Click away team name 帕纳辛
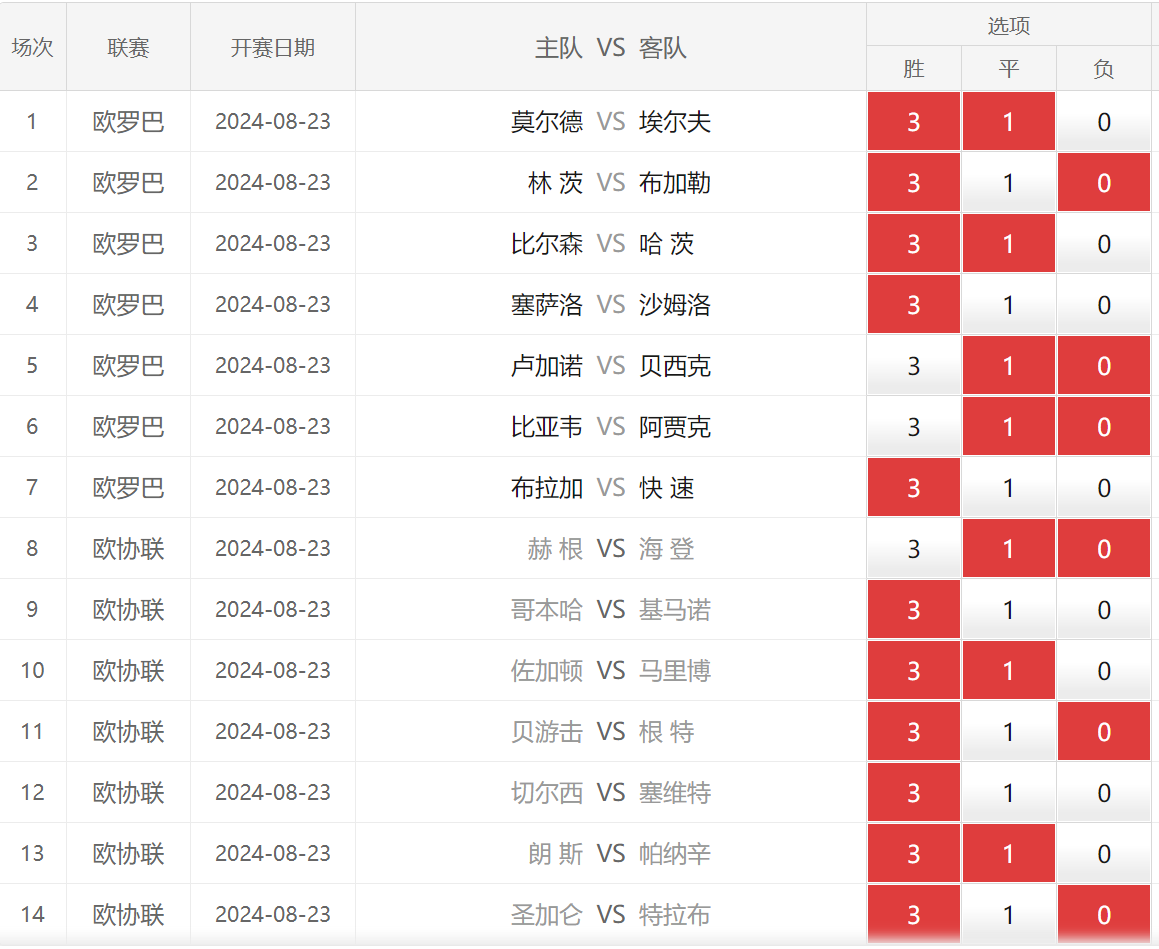Screen dimensions: 1159x949 click(675, 853)
